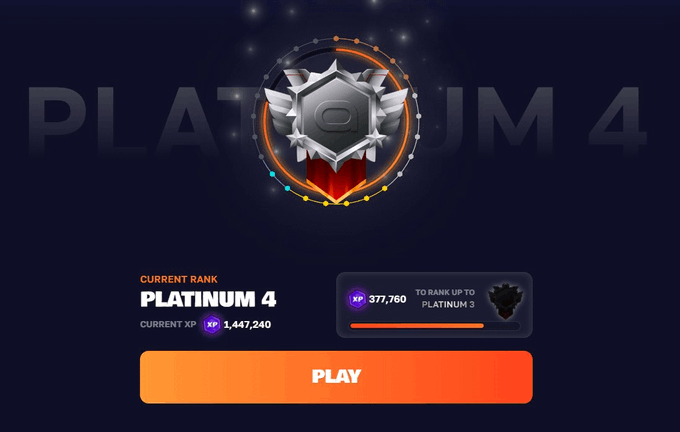This screenshot has height=432, width=680.
Task: Click the right silver wing of the badge
Action: pos(392,111)
